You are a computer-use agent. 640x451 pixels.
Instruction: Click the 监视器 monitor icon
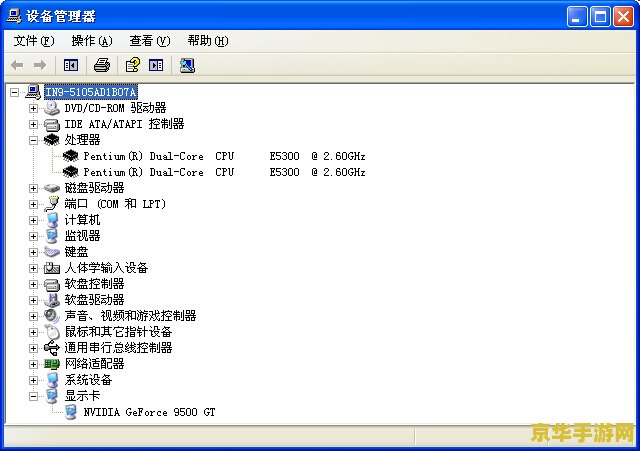coord(52,236)
